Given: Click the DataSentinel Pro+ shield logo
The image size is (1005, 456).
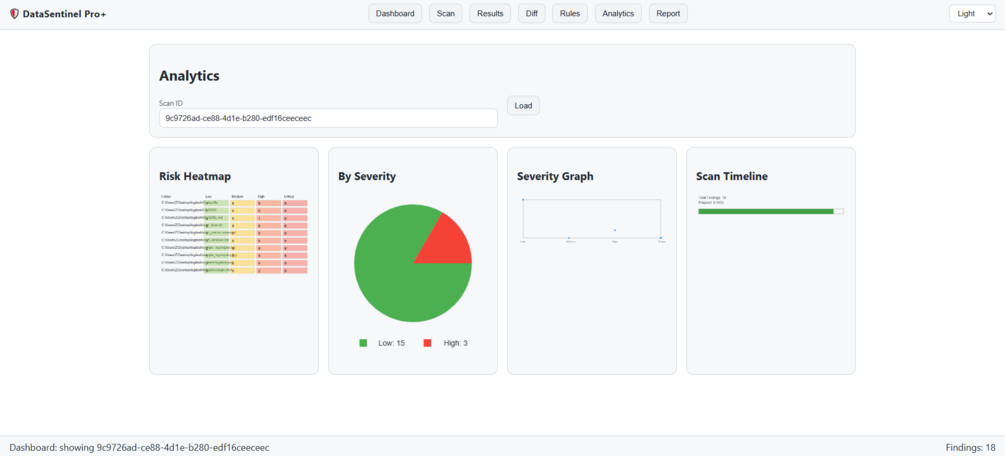Looking at the screenshot, I should (x=14, y=13).
